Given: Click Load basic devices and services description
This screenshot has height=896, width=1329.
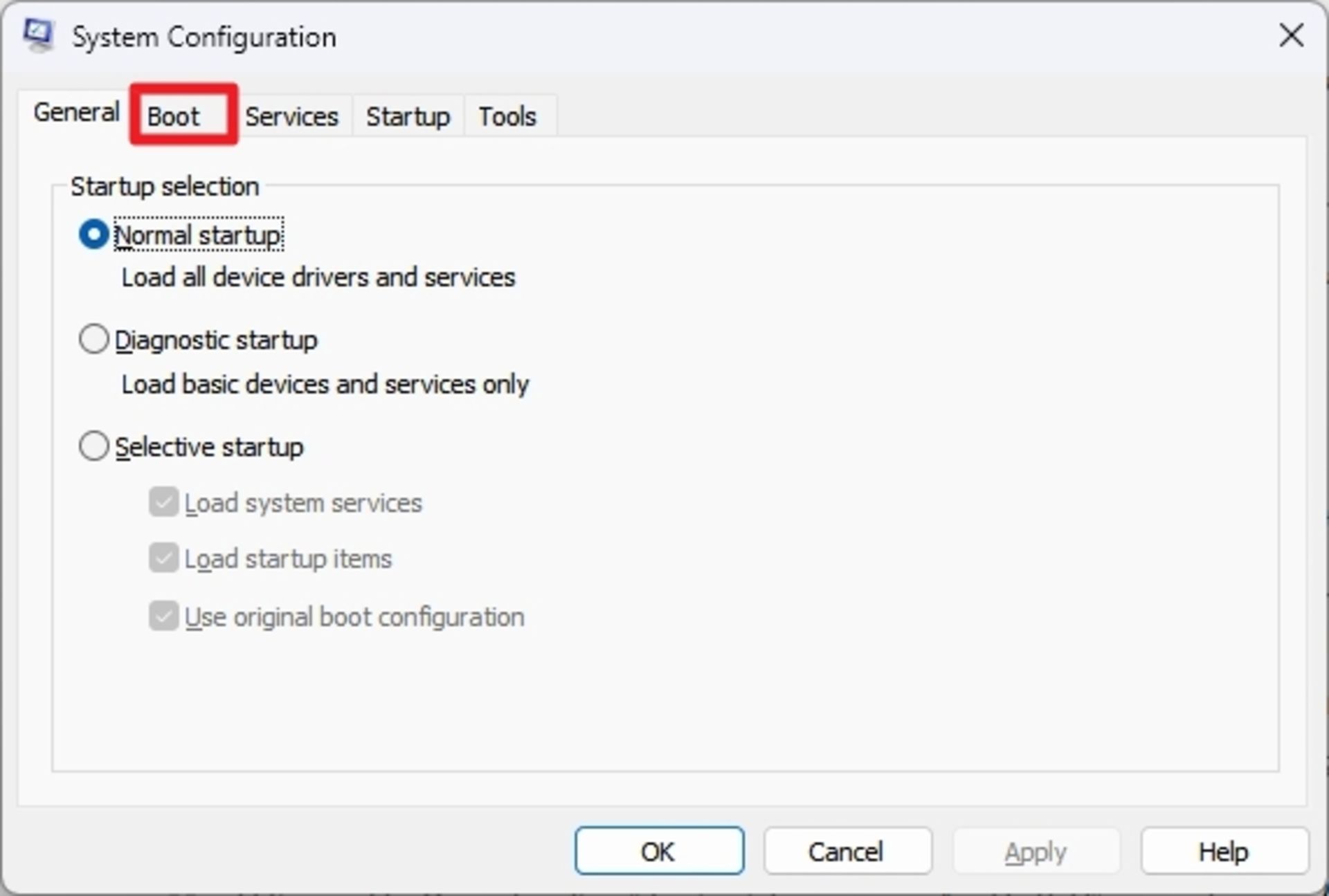Looking at the screenshot, I should click(x=324, y=385).
